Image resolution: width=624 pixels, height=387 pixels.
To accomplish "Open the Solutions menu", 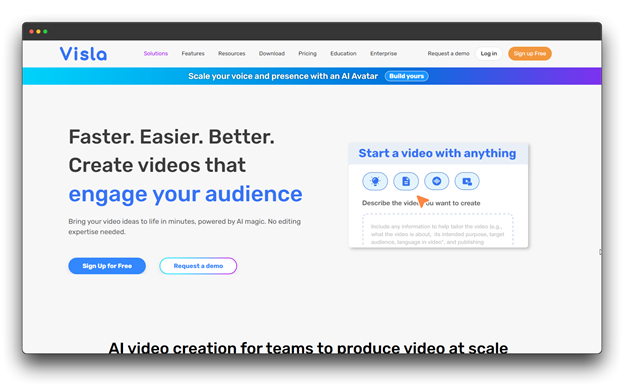I will (x=156, y=53).
